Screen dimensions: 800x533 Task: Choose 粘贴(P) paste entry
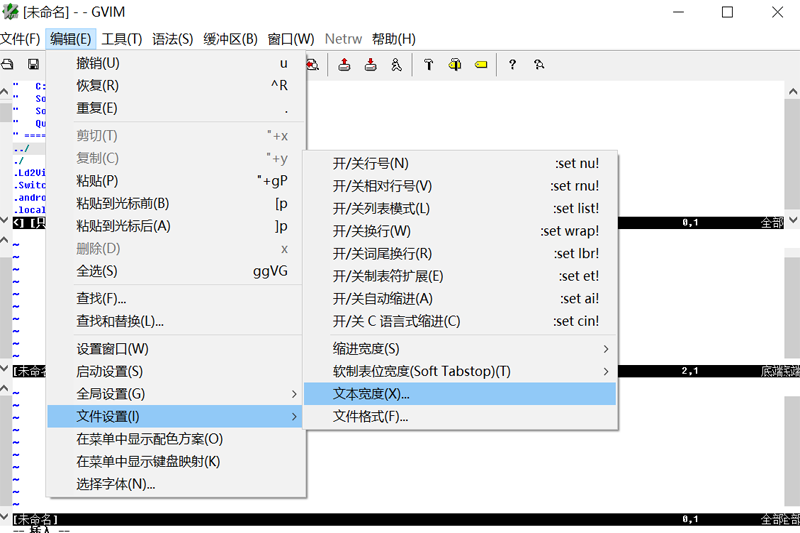pos(175,181)
